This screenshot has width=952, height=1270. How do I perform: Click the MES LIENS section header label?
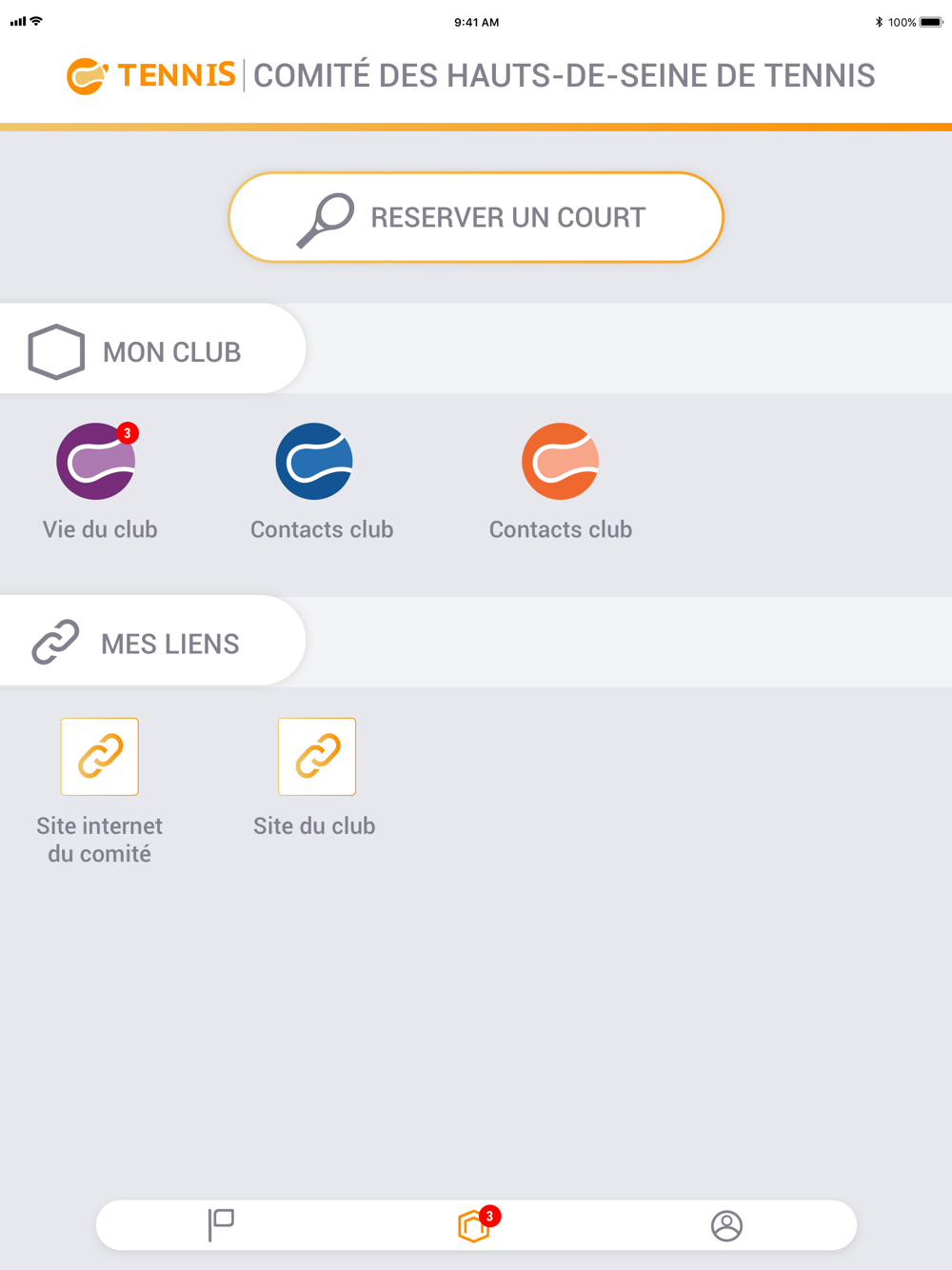[170, 645]
